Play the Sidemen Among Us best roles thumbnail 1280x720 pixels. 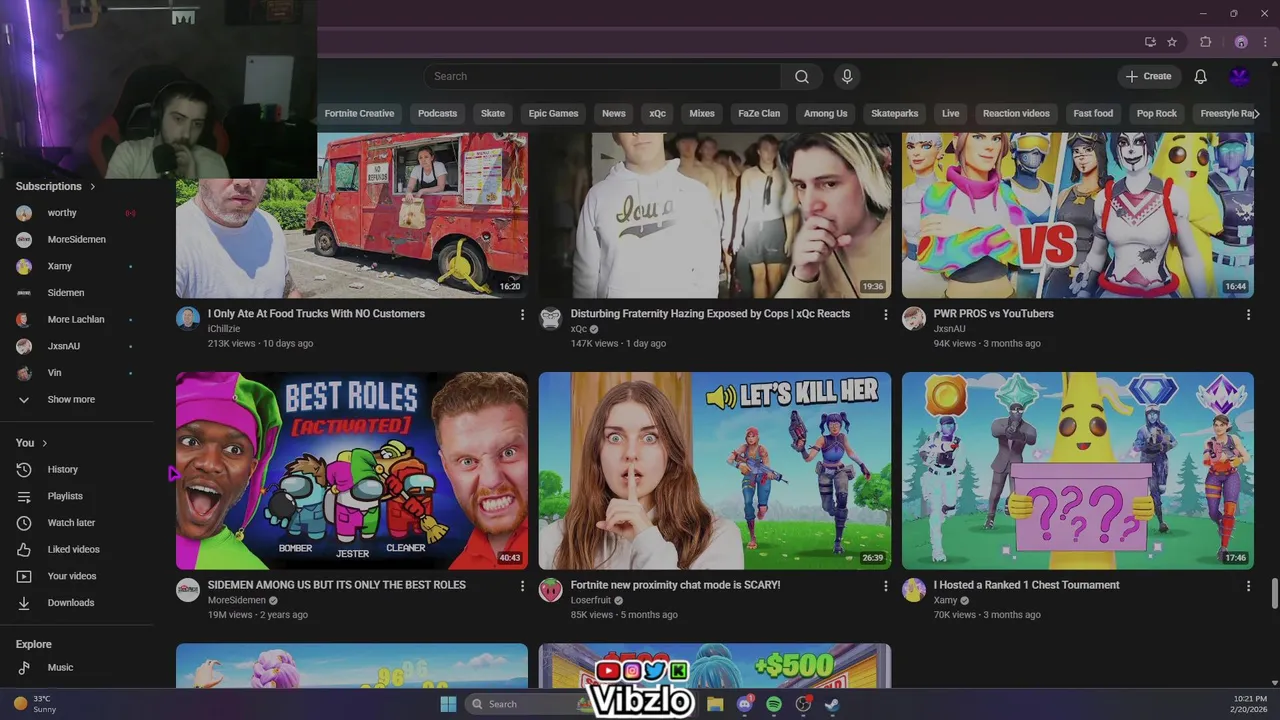coord(352,470)
